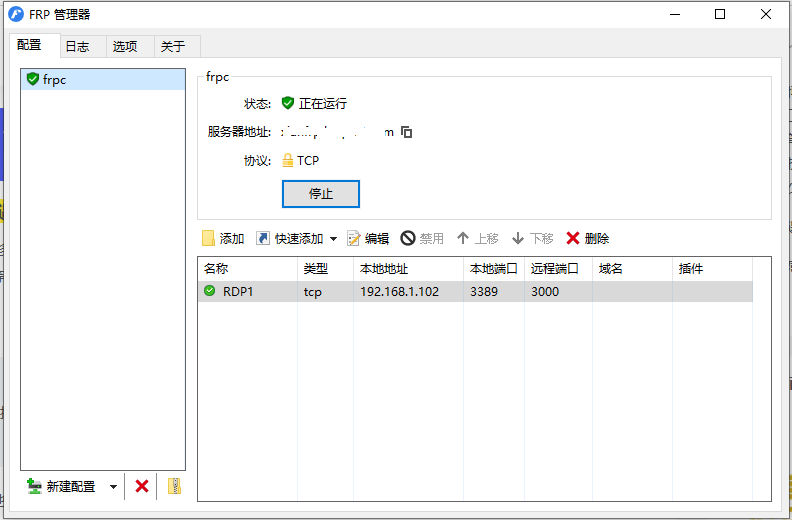
Task: Click the 正在运行 status text
Action: [323, 104]
